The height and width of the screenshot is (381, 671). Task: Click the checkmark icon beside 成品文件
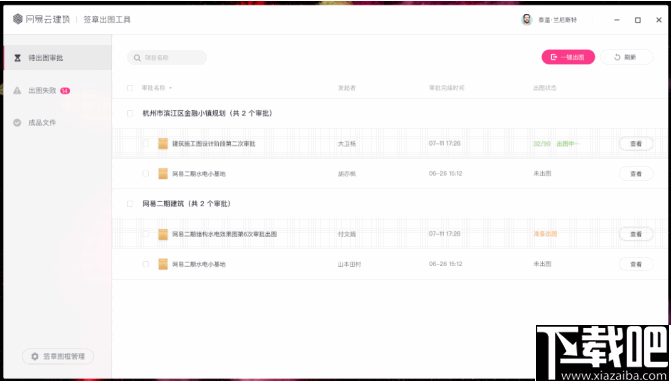[x=17, y=122]
